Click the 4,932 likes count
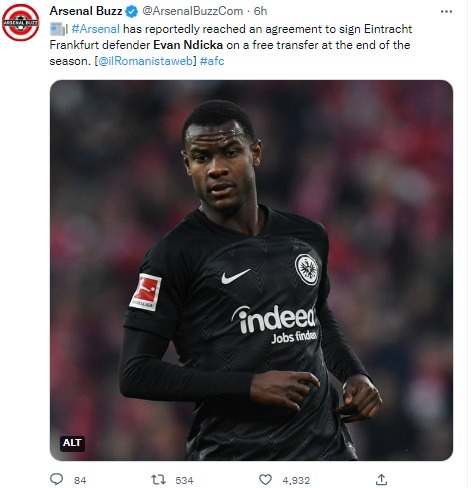The width and height of the screenshot is (471, 488). 296,480
